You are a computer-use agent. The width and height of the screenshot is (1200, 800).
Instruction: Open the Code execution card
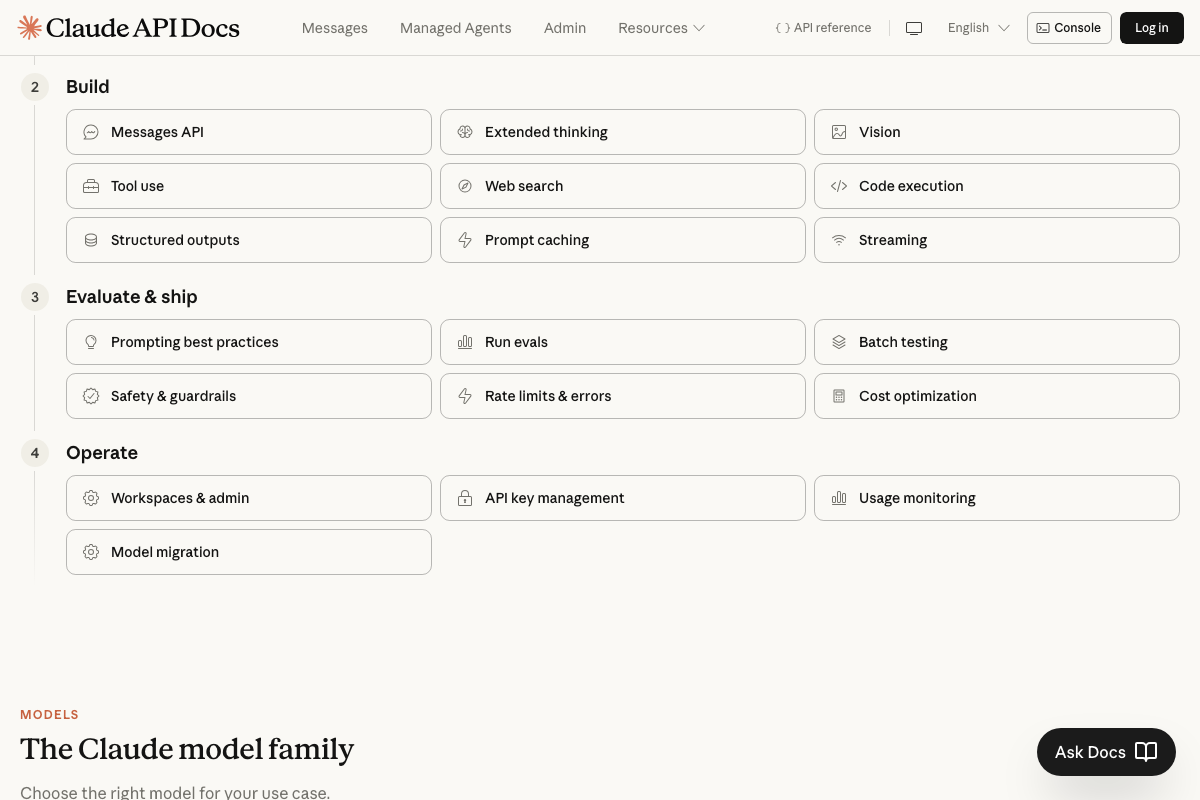click(997, 186)
